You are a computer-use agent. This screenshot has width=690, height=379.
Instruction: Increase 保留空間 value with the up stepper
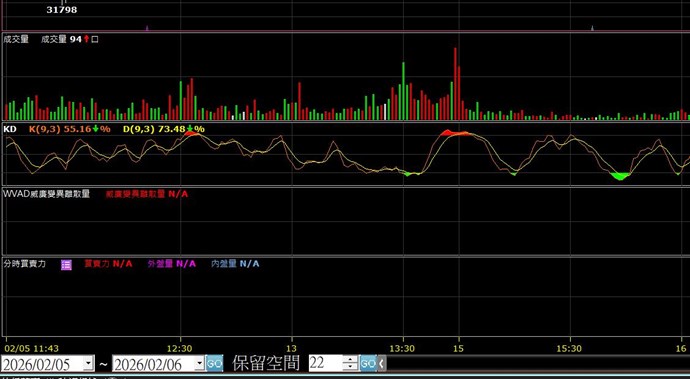[x=350, y=360]
